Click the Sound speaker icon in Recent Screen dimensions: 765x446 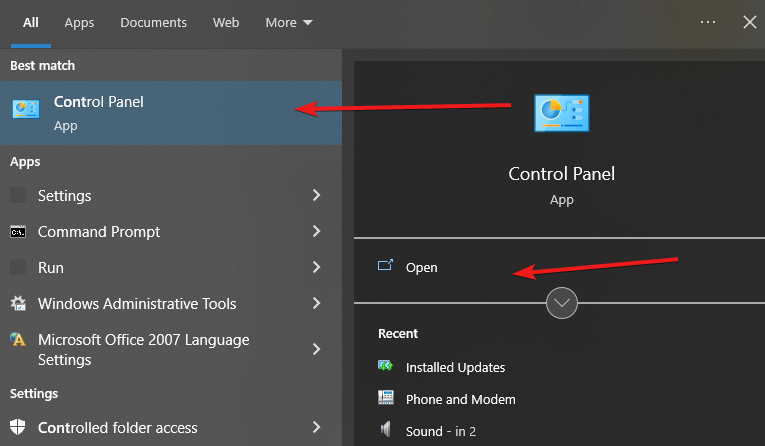[x=386, y=431]
